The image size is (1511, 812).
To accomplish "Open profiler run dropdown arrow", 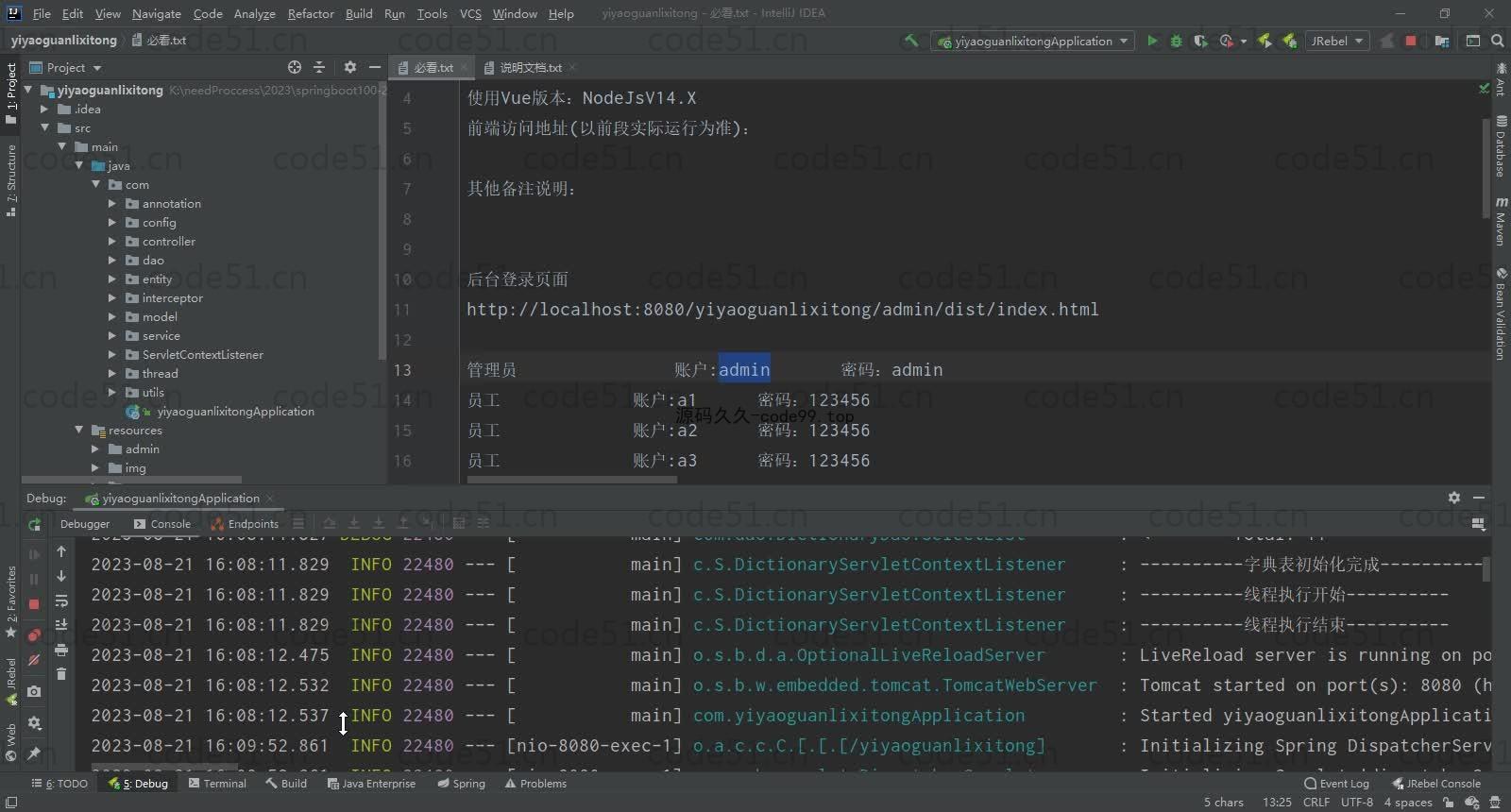I will 1243,42.
